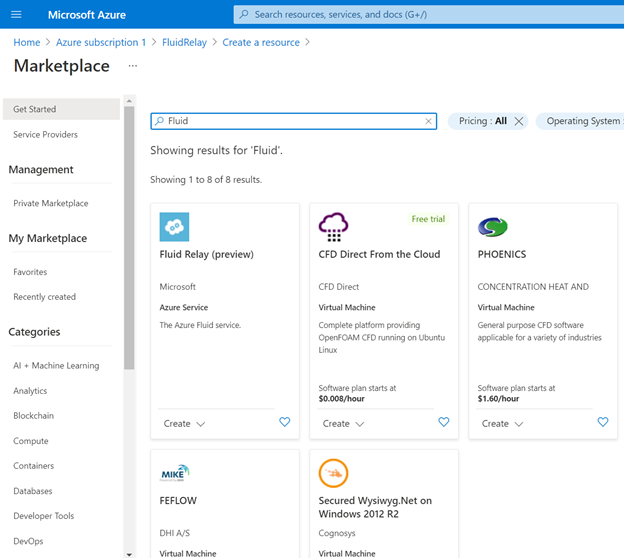Click the Secured Wysiwyg.Net orange icon
Viewport: 624px width, 558px height.
[x=333, y=473]
